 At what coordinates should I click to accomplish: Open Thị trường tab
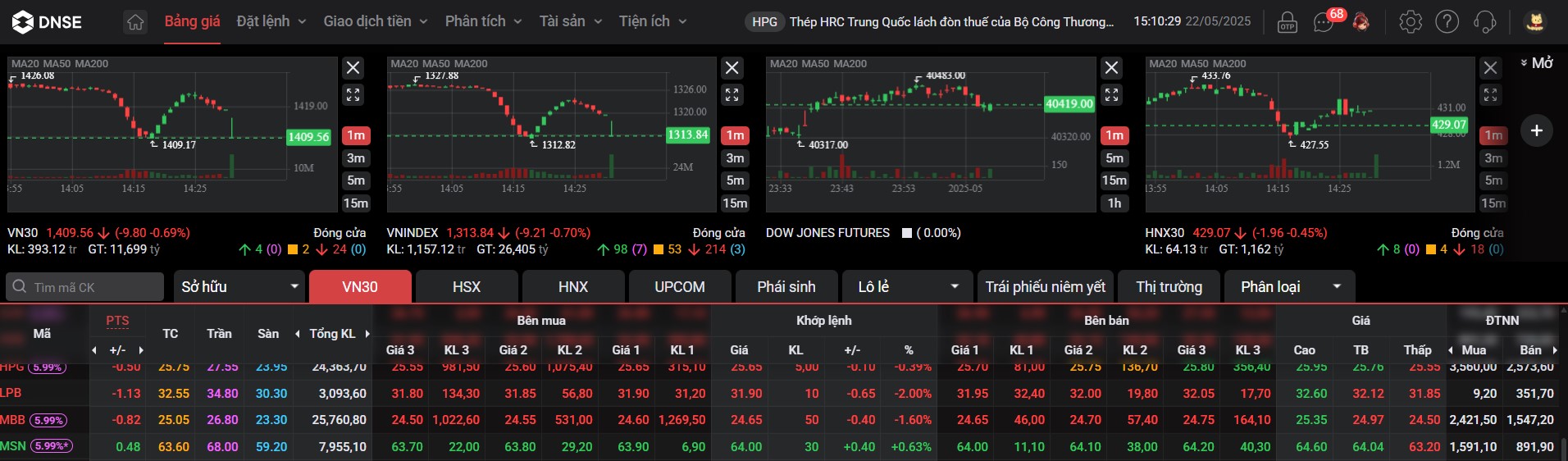click(x=1169, y=287)
